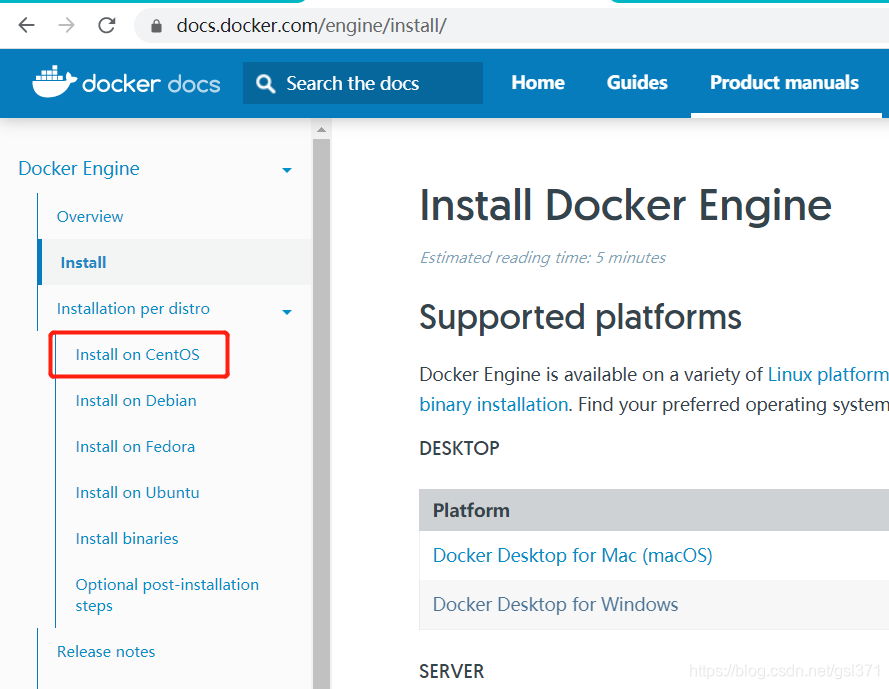Click the Docker whale logo
Image resolution: width=889 pixels, height=689 pixels.
54,82
